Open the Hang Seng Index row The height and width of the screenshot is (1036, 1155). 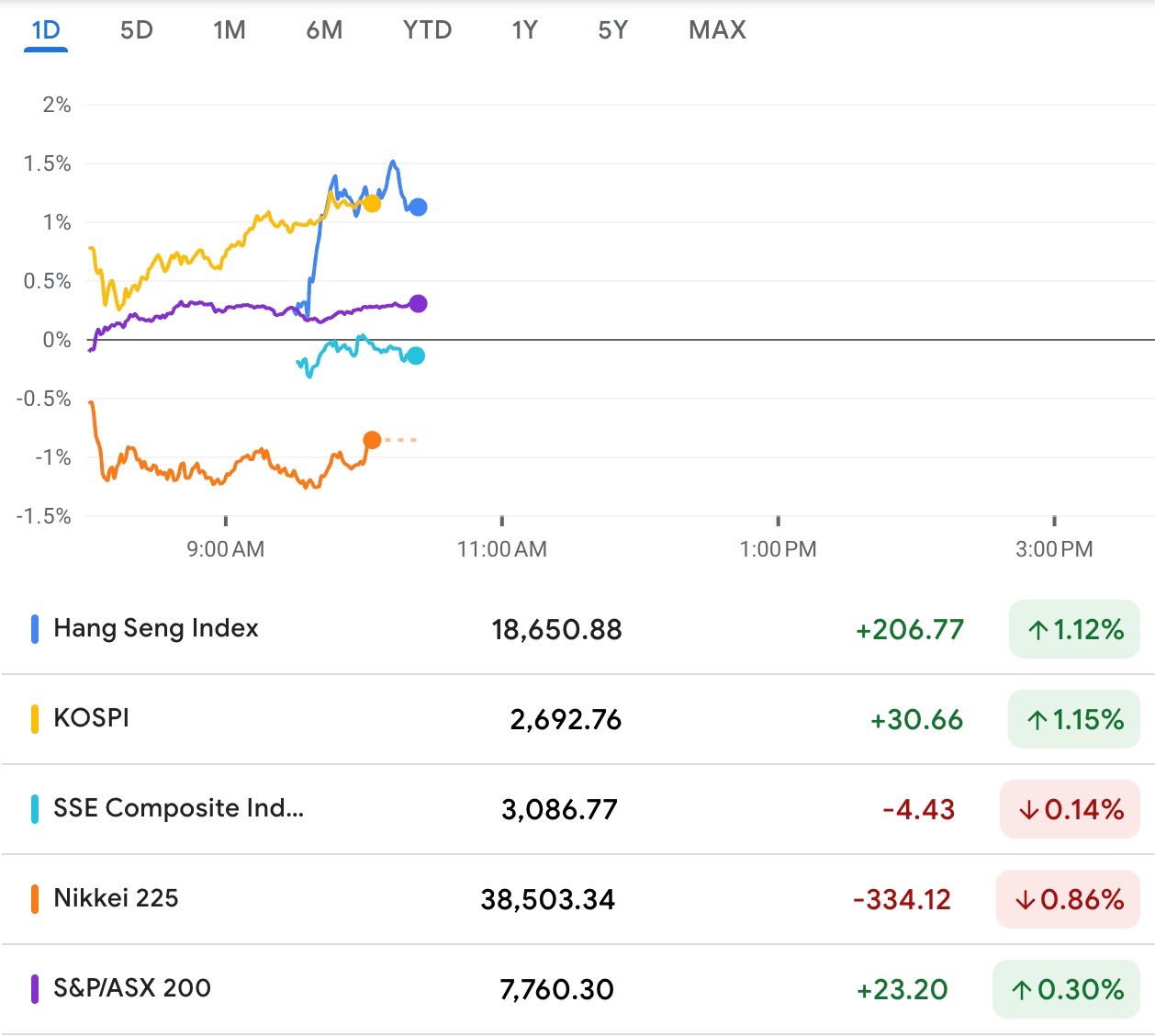click(577, 629)
